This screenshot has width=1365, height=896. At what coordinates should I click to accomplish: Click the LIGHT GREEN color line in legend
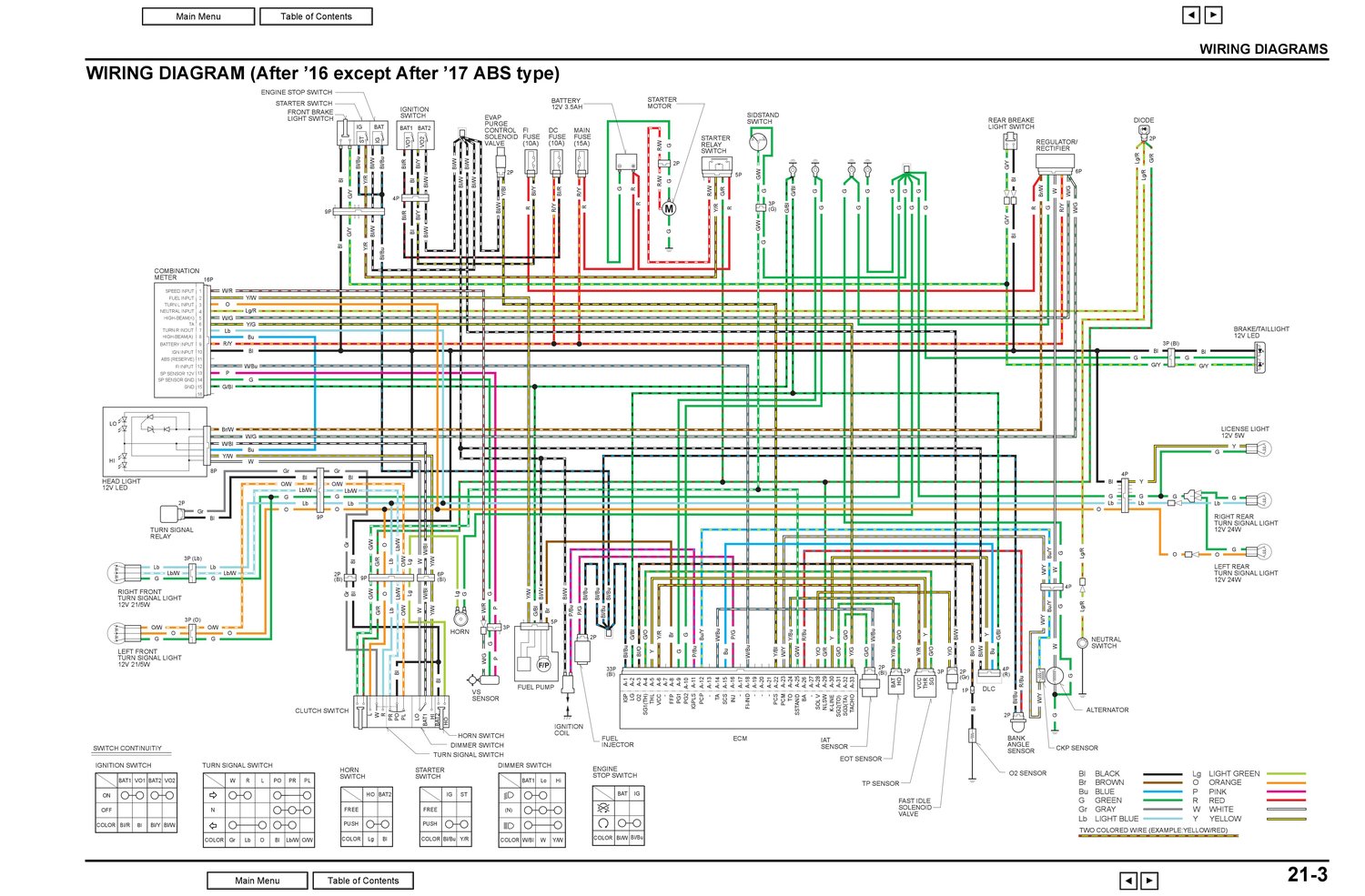(1286, 774)
